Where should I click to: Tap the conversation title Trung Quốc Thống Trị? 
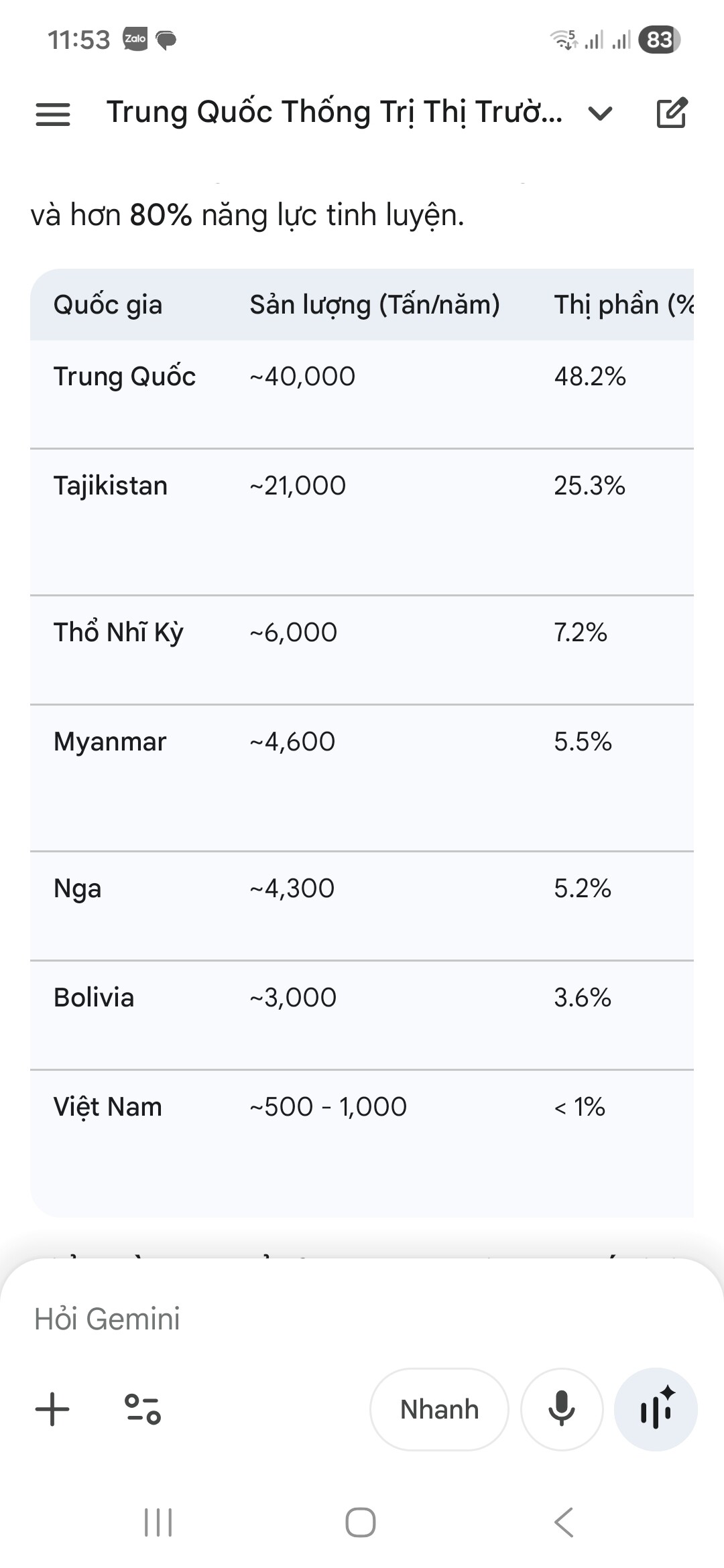click(x=334, y=112)
